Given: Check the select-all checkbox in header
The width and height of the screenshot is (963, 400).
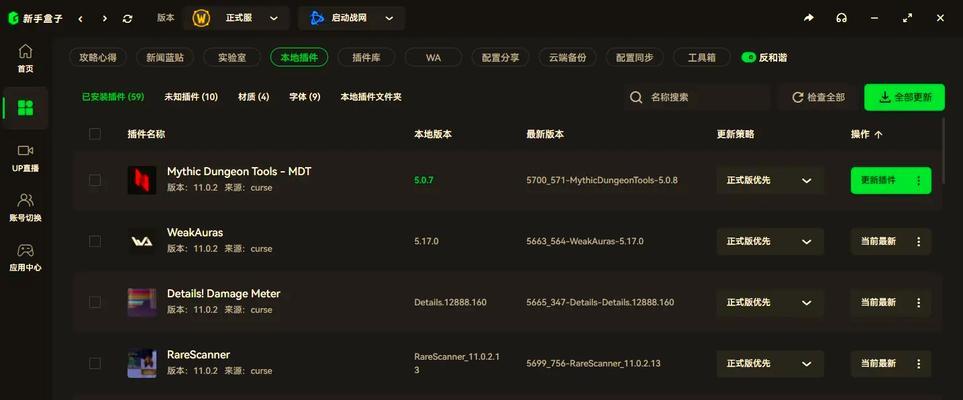Looking at the screenshot, I should [95, 134].
